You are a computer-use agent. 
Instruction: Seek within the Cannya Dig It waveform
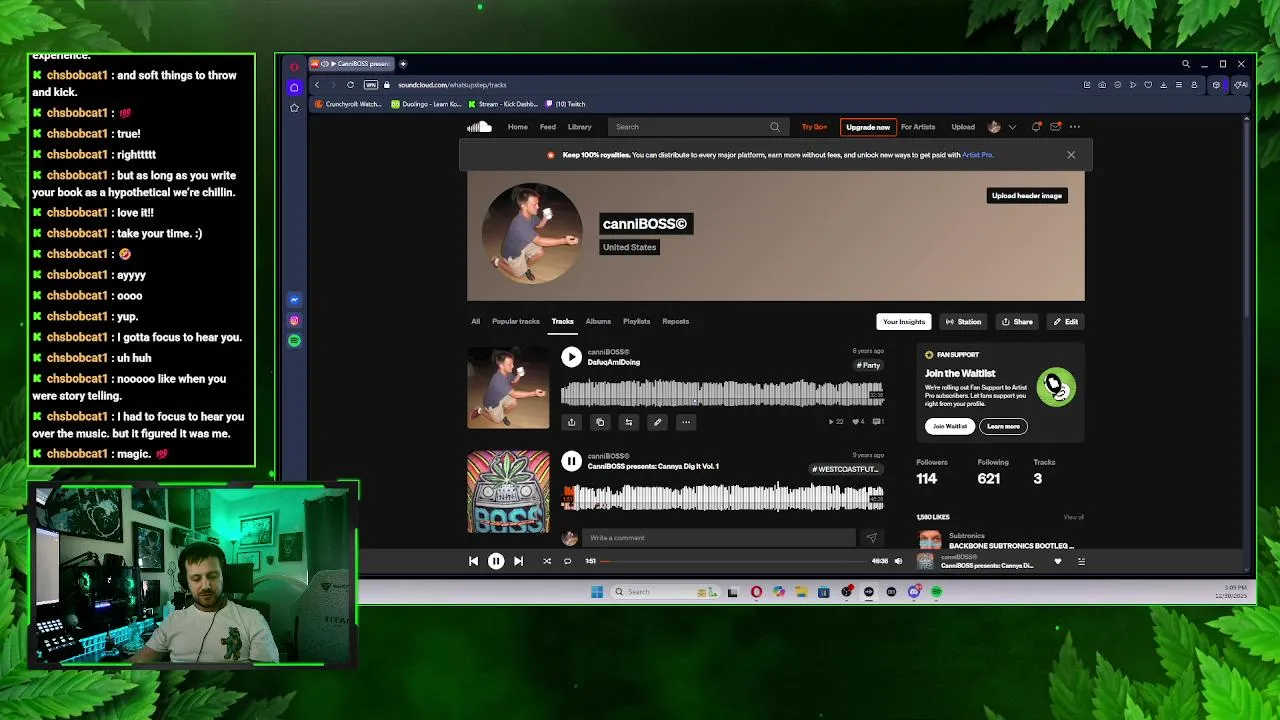tap(722, 497)
